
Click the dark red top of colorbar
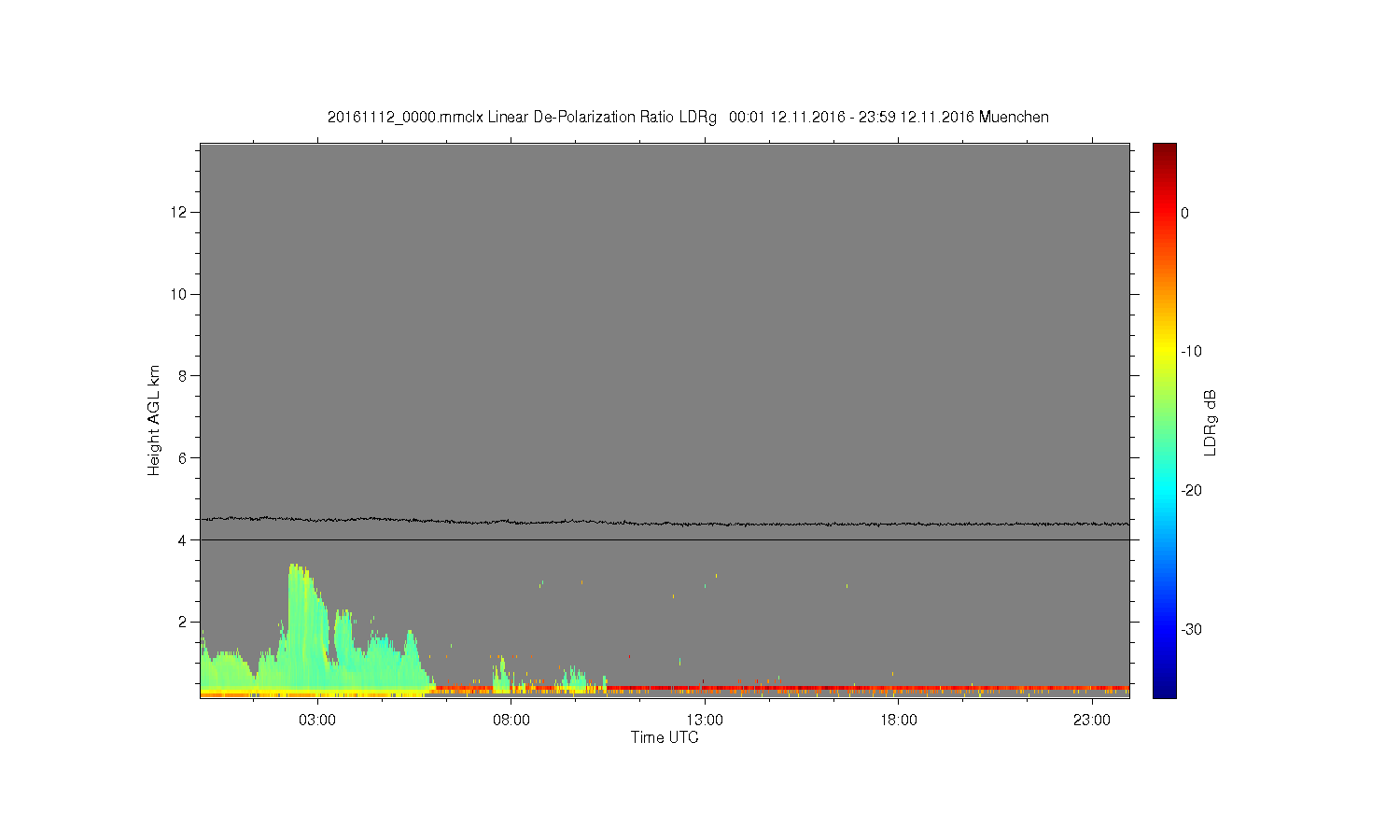[x=1164, y=151]
